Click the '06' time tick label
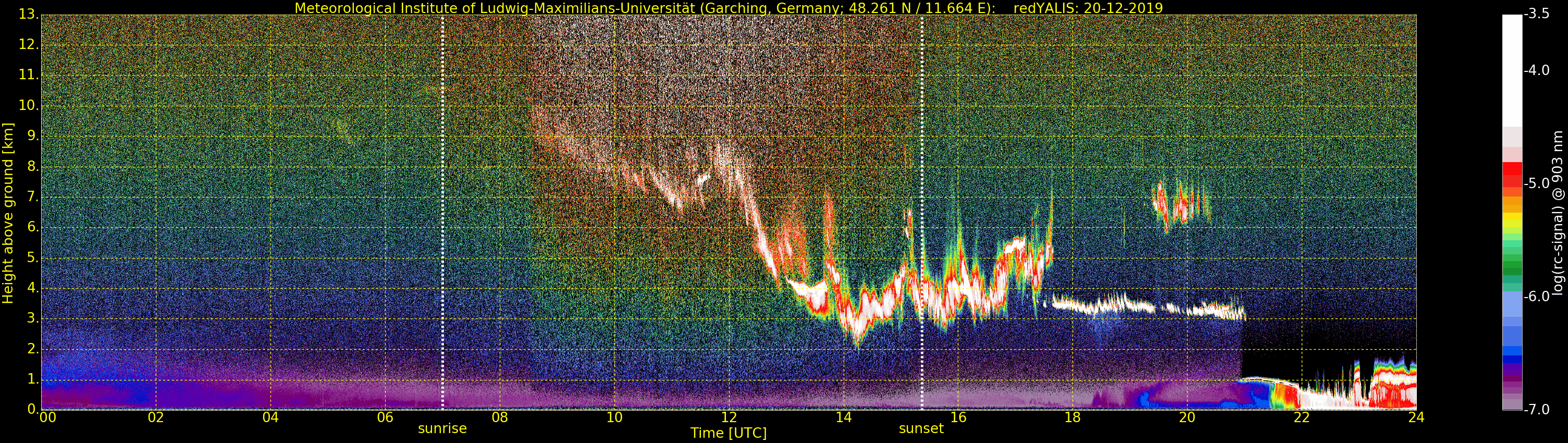 tap(385, 417)
